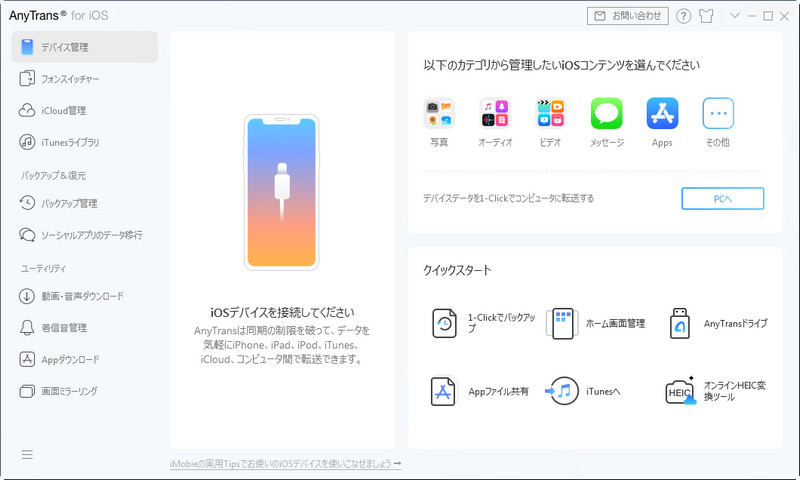Choose the ビデオ category icon

551,113
